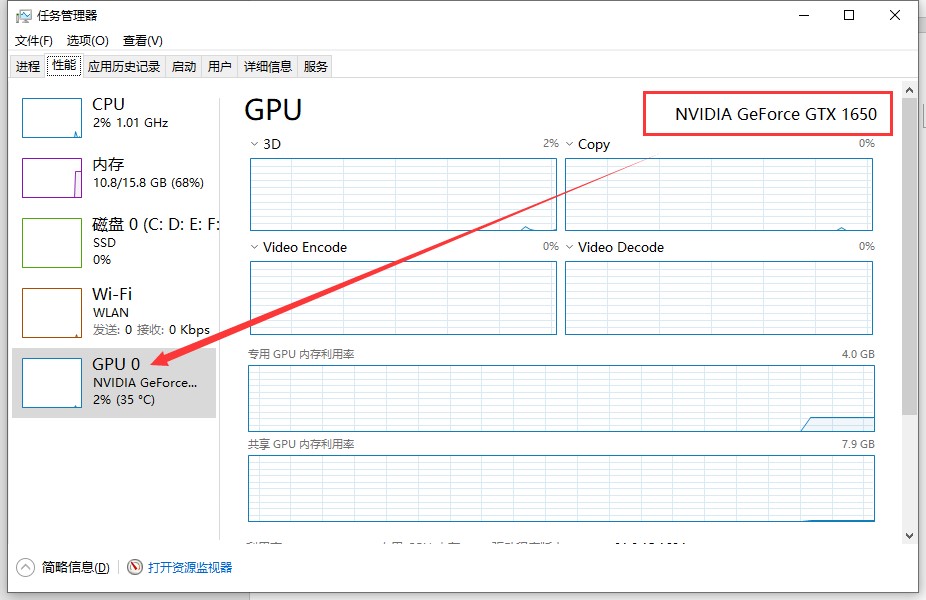Switch to the 应用历史记录 tab
Image resolution: width=926 pixels, height=600 pixels.
(x=124, y=67)
